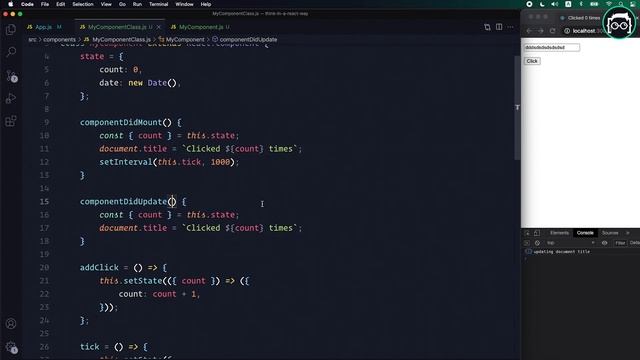
Task: Open editor More Actions ellipsis
Action: pos(510,27)
